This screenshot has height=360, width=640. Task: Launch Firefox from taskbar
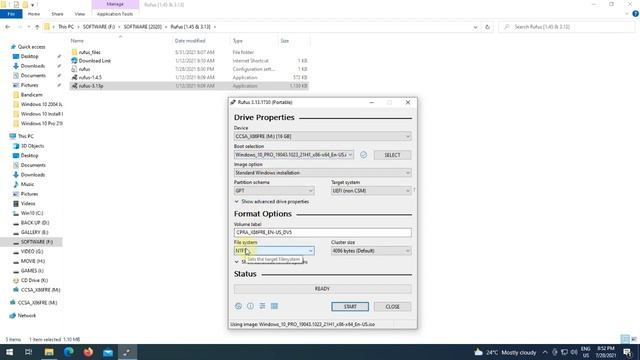tap(88, 352)
